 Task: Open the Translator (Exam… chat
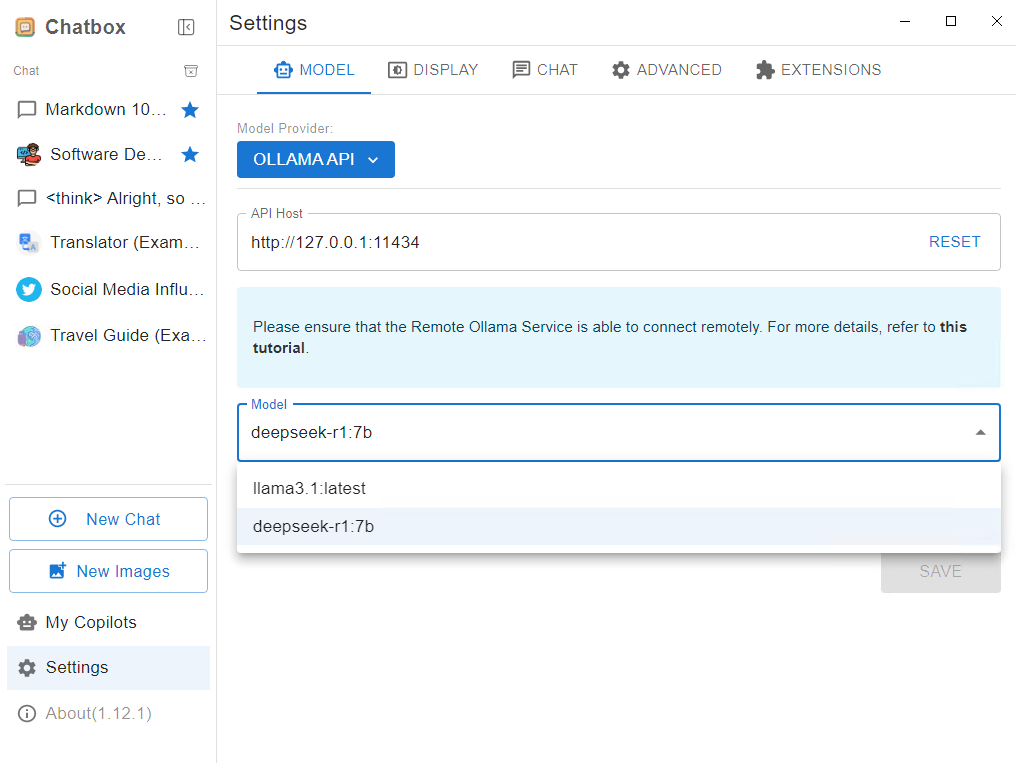tap(108, 243)
